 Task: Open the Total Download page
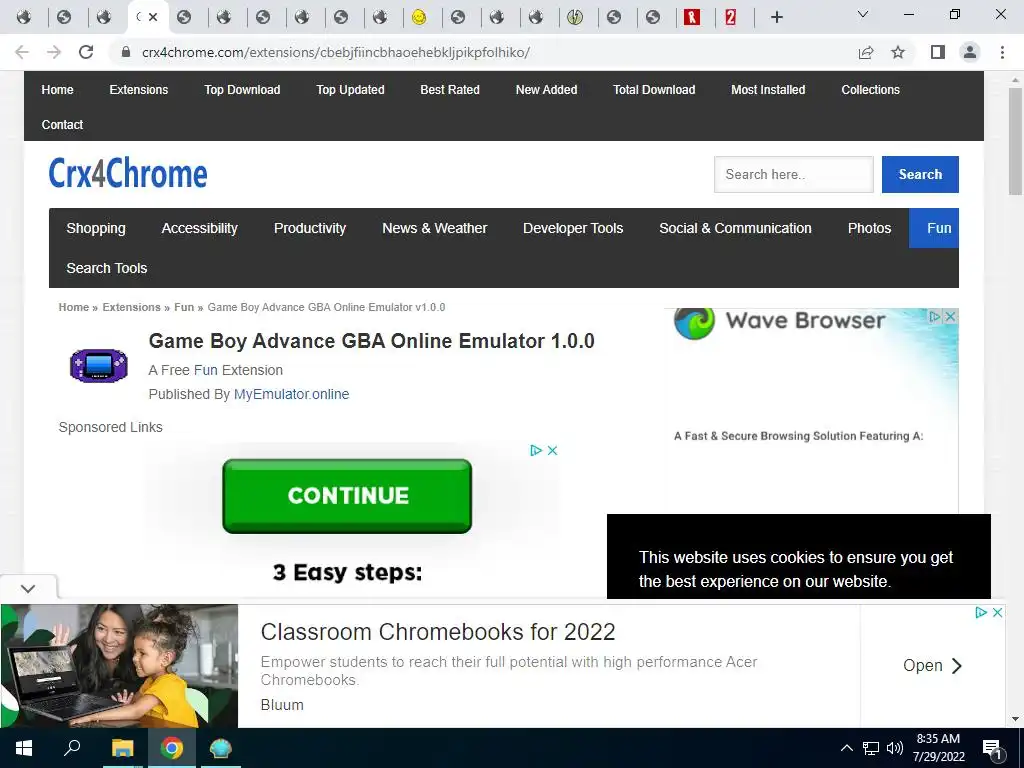(654, 89)
